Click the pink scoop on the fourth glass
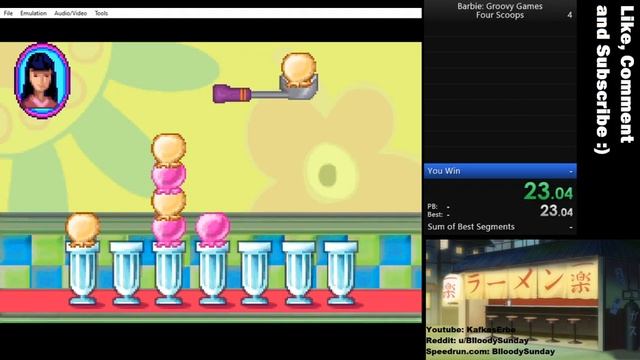Viewport: 640px width, 360px height. pos(212,229)
